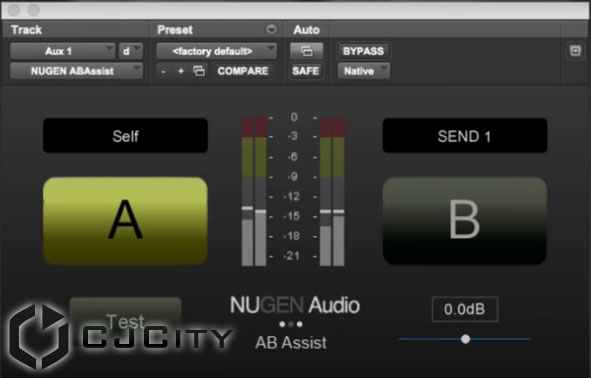This screenshot has width=591, height=378.
Task: Click the window close button in title bar
Action: coord(14,10)
